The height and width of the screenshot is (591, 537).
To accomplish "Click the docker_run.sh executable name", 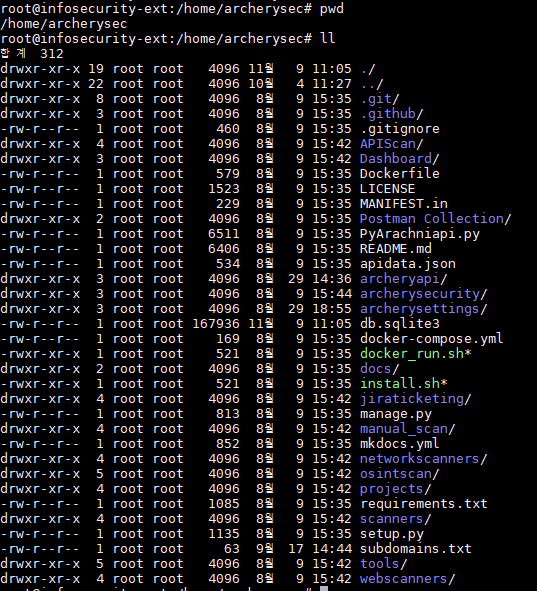I will [x=416, y=354].
